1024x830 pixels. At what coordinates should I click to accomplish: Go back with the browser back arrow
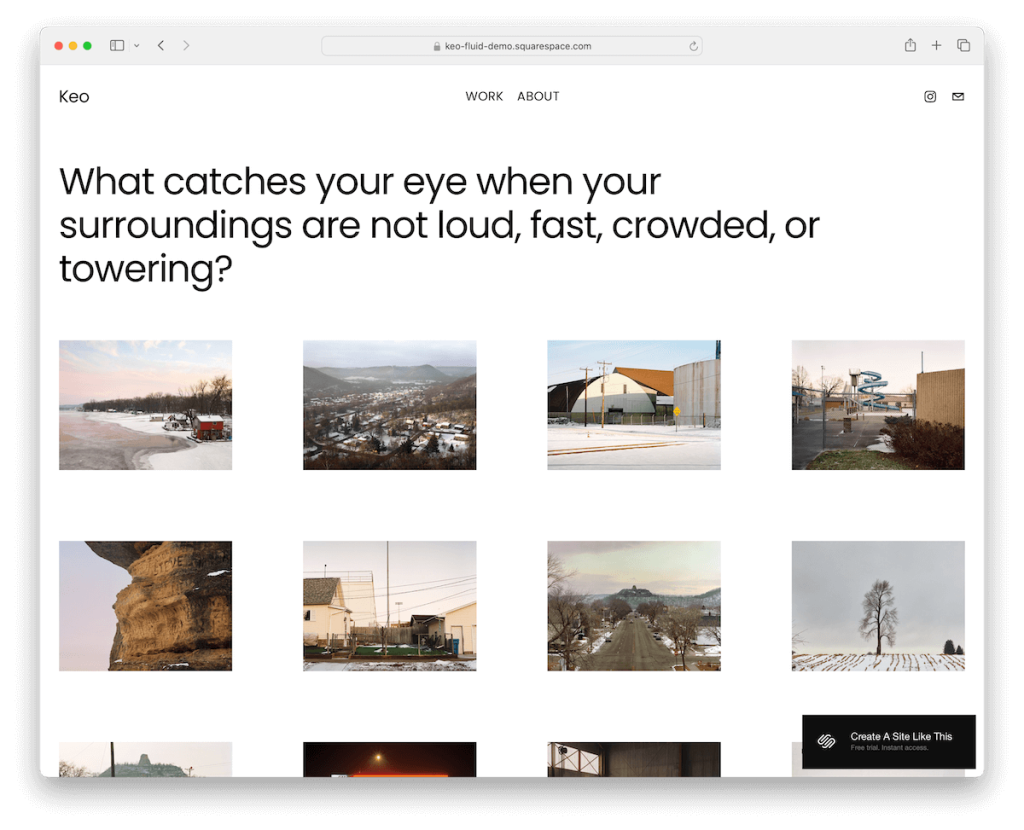(x=161, y=46)
